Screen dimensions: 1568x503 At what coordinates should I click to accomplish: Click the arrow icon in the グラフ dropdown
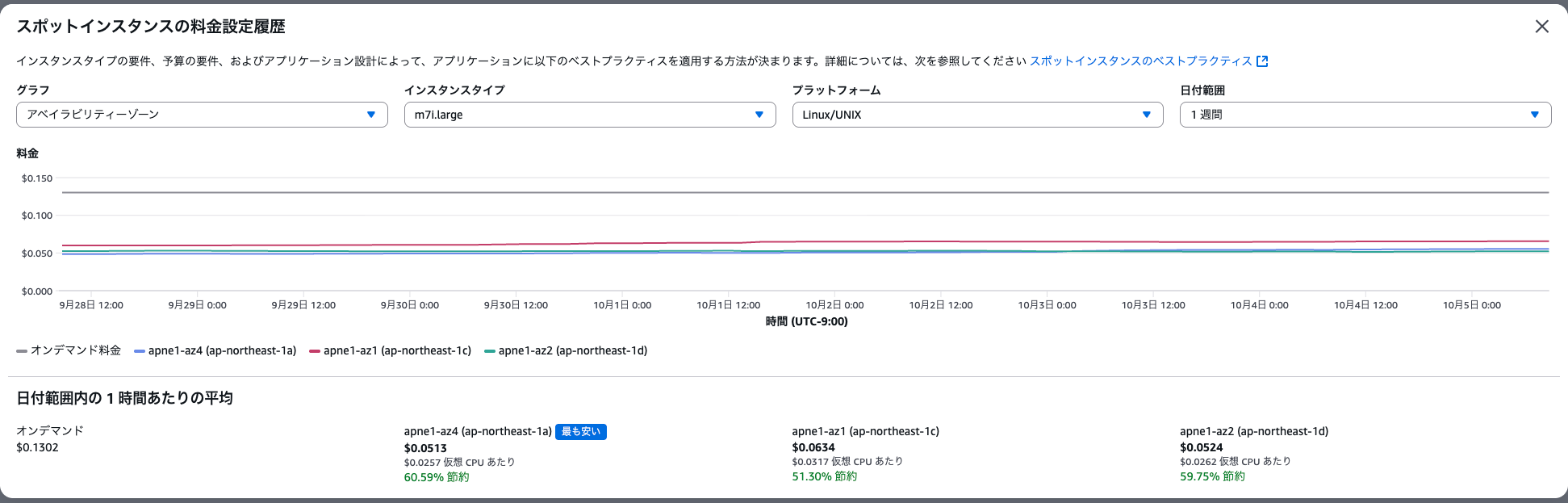(x=371, y=115)
